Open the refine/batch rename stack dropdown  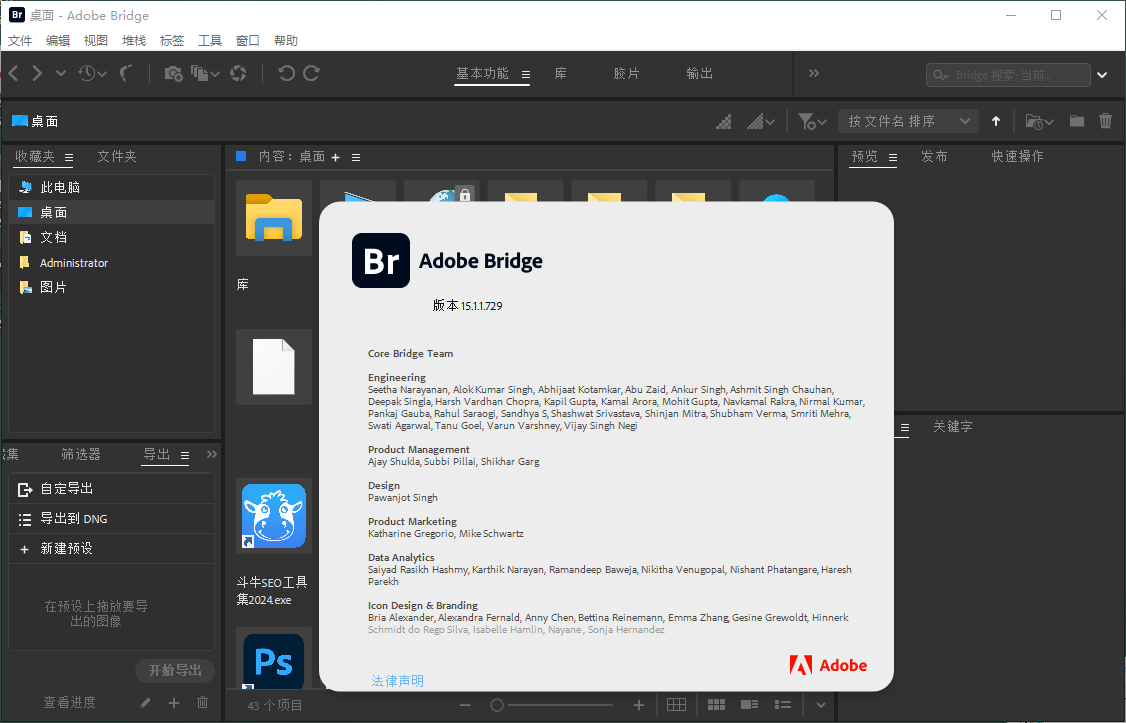click(205, 73)
